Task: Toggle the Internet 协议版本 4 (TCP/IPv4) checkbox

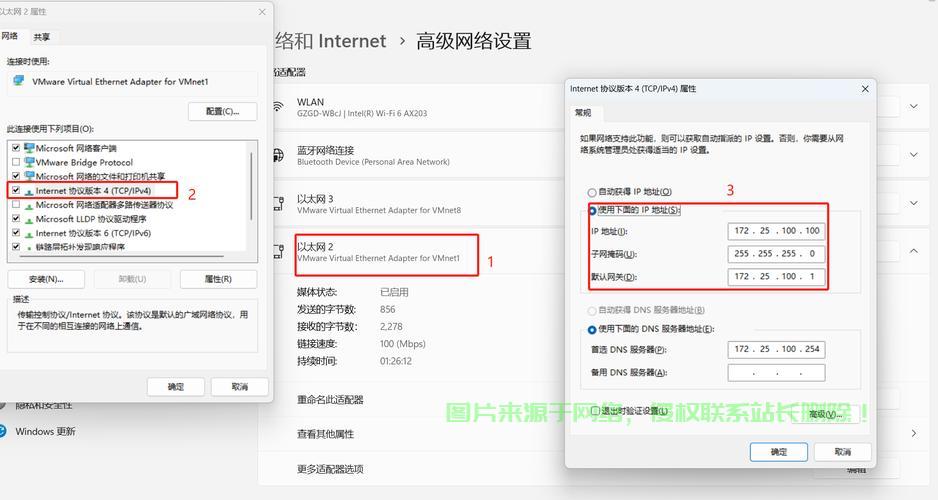Action: tap(16, 190)
